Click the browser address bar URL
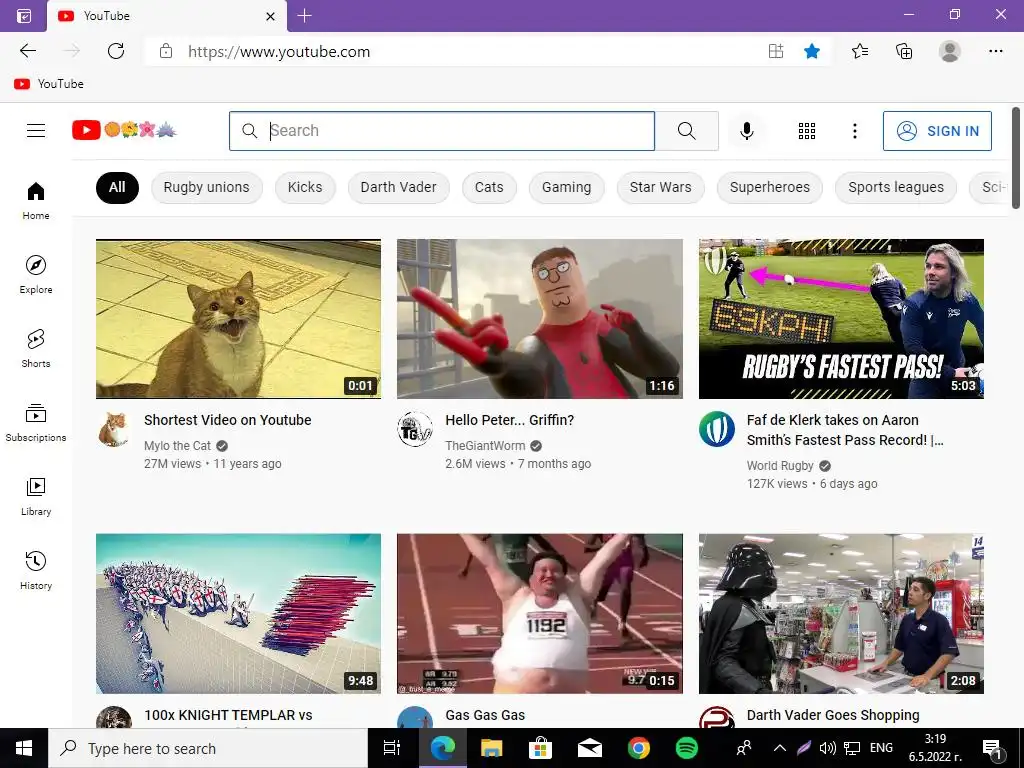Screen dimensions: 1024x768 279,52
